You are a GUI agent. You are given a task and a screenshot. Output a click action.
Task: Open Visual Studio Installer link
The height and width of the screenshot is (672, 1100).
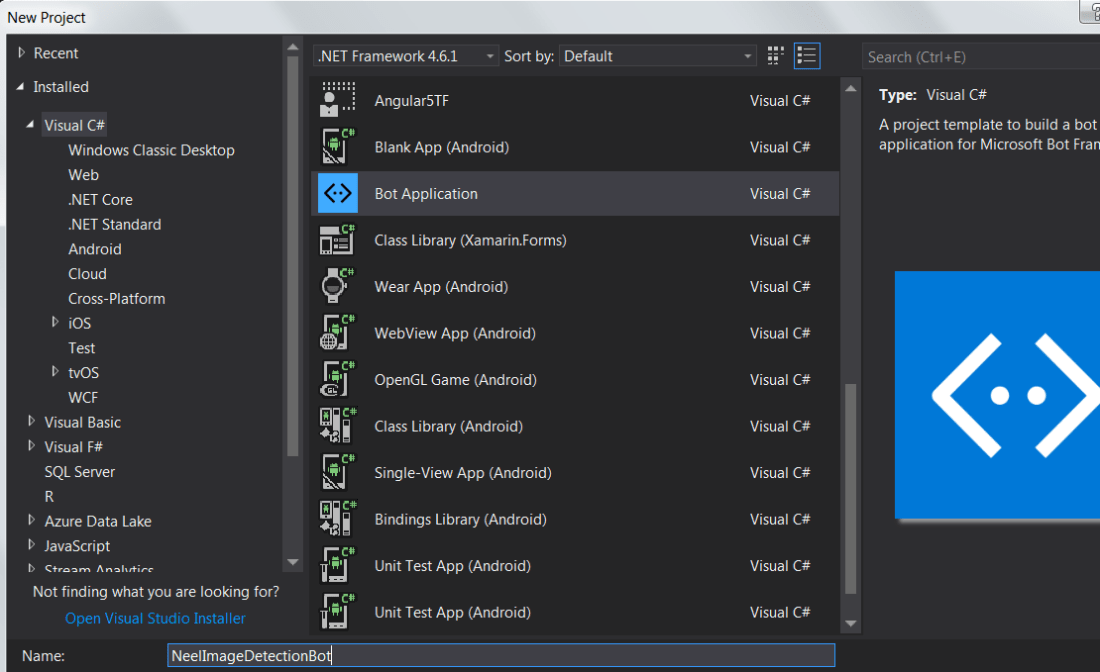[155, 619]
